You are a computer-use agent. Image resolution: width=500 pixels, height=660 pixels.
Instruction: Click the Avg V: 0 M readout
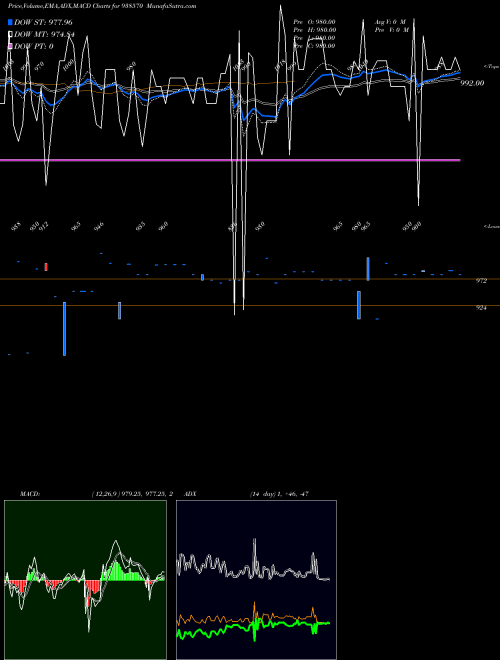pos(391,22)
